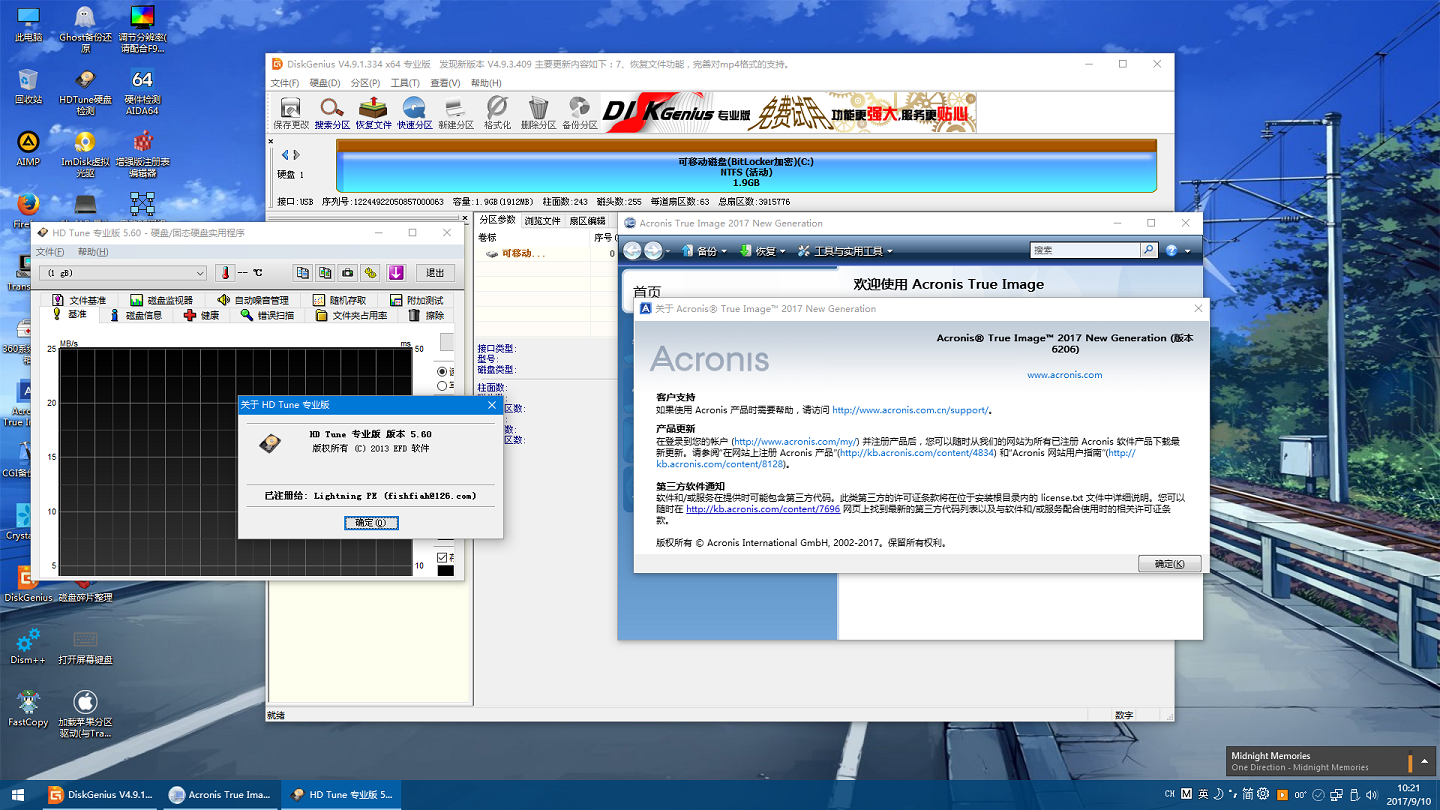Click Backup Partition (备份分区) icon in DiskGenius
Screen dimensions: 1440x810
[579, 113]
